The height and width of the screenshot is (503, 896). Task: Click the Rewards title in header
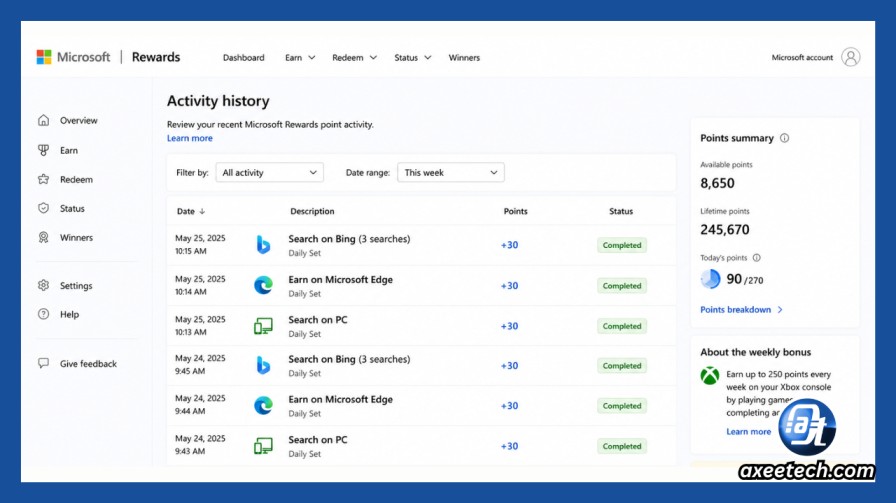pos(156,57)
